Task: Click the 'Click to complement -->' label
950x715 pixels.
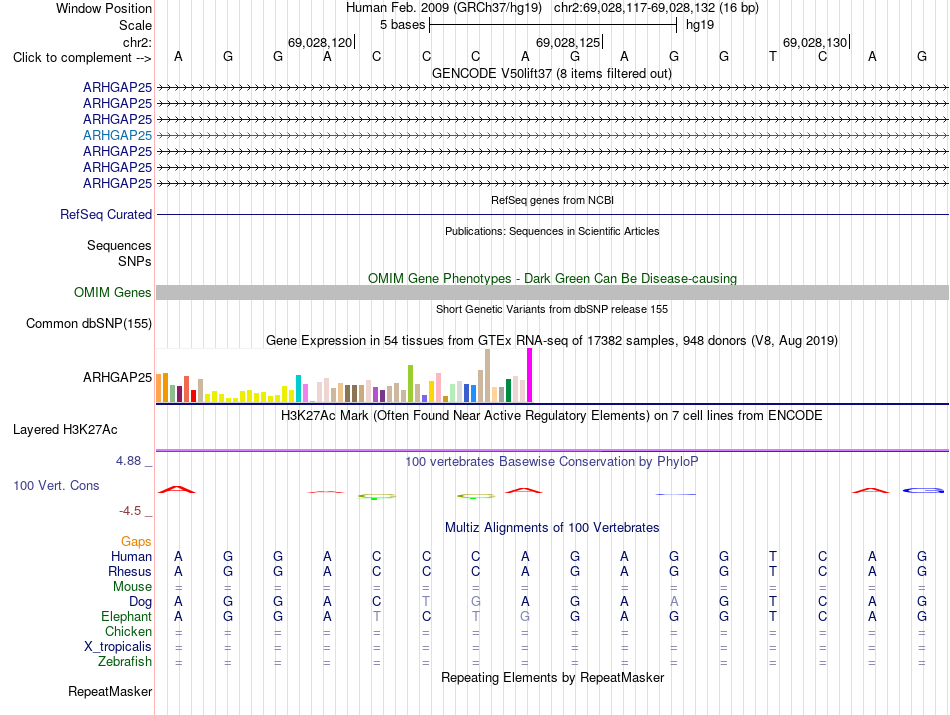Action: (x=82, y=58)
